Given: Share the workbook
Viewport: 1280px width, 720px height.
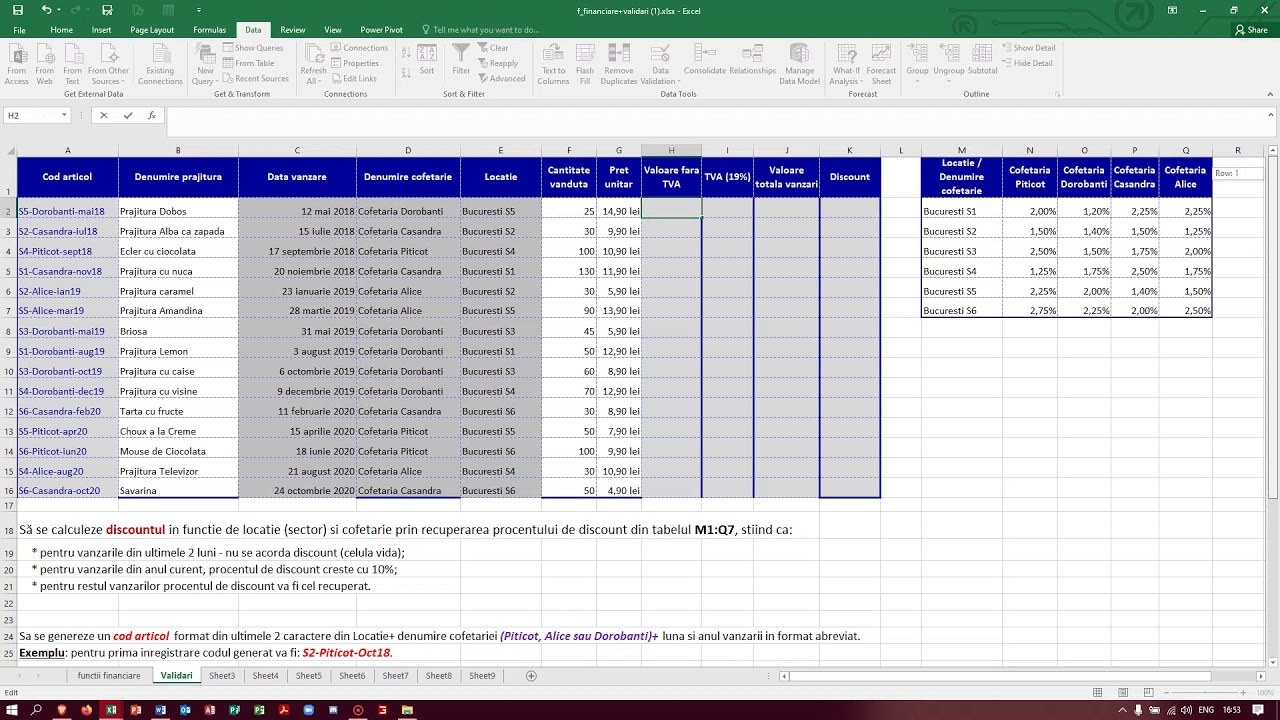Looking at the screenshot, I should (1252, 30).
